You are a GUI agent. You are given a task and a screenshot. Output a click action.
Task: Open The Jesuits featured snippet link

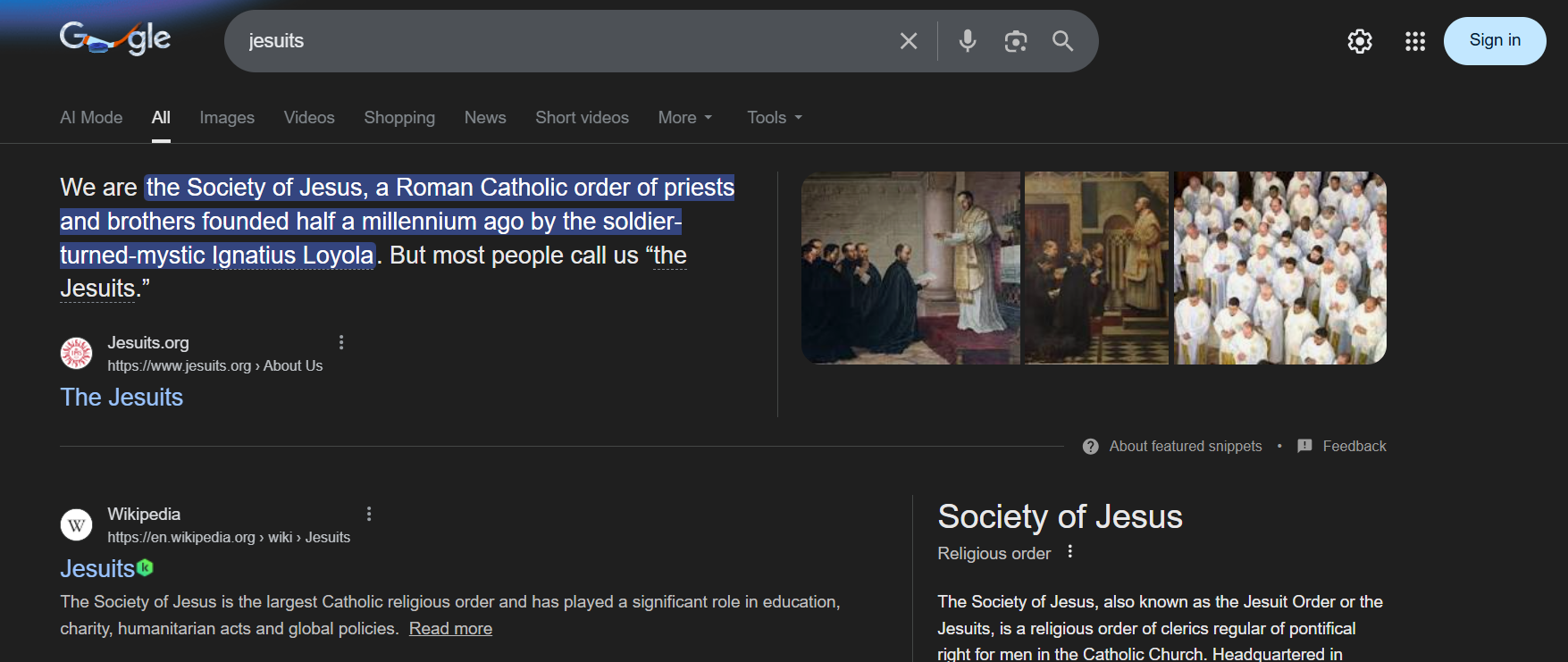122,398
